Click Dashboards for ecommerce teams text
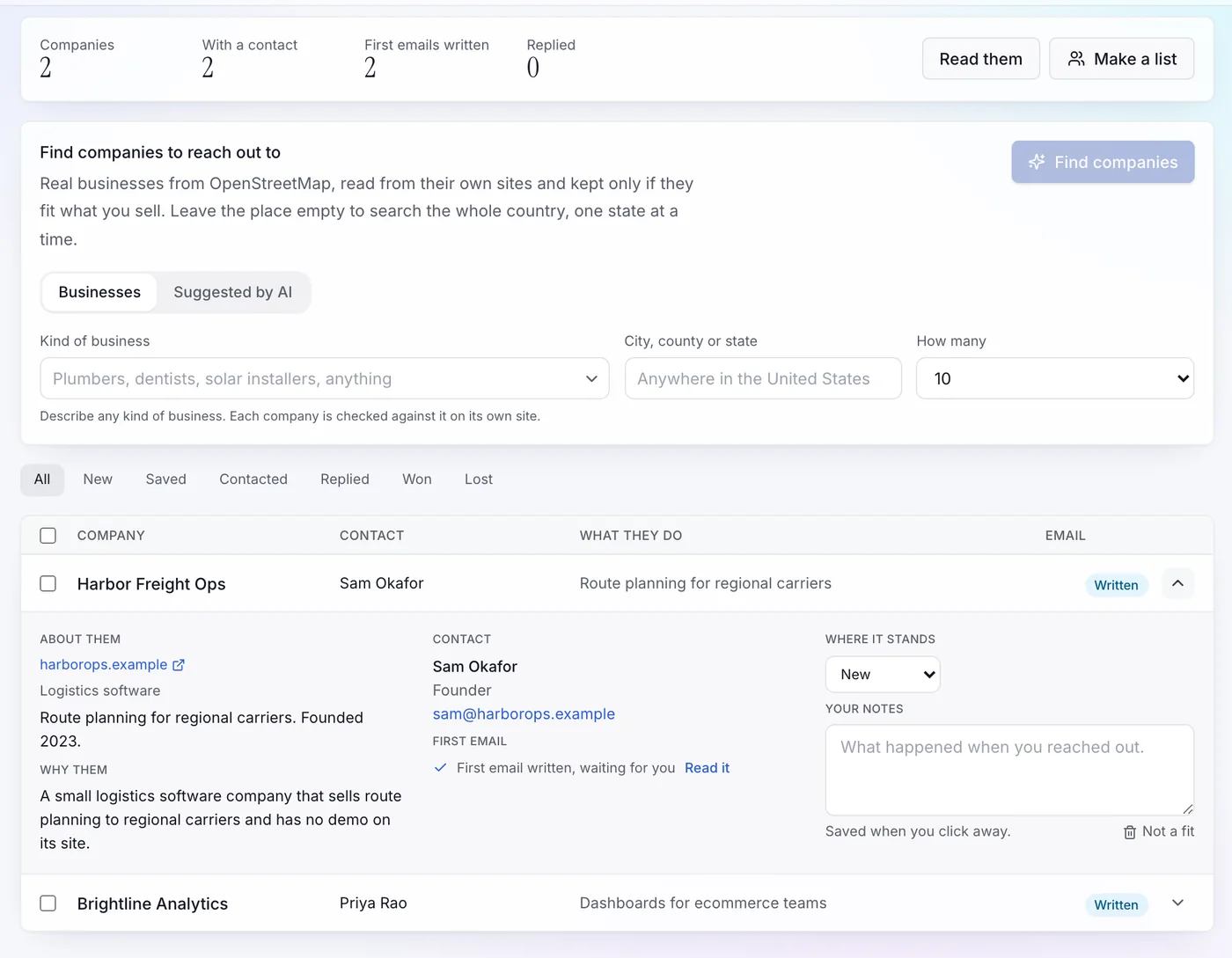 tap(703, 903)
